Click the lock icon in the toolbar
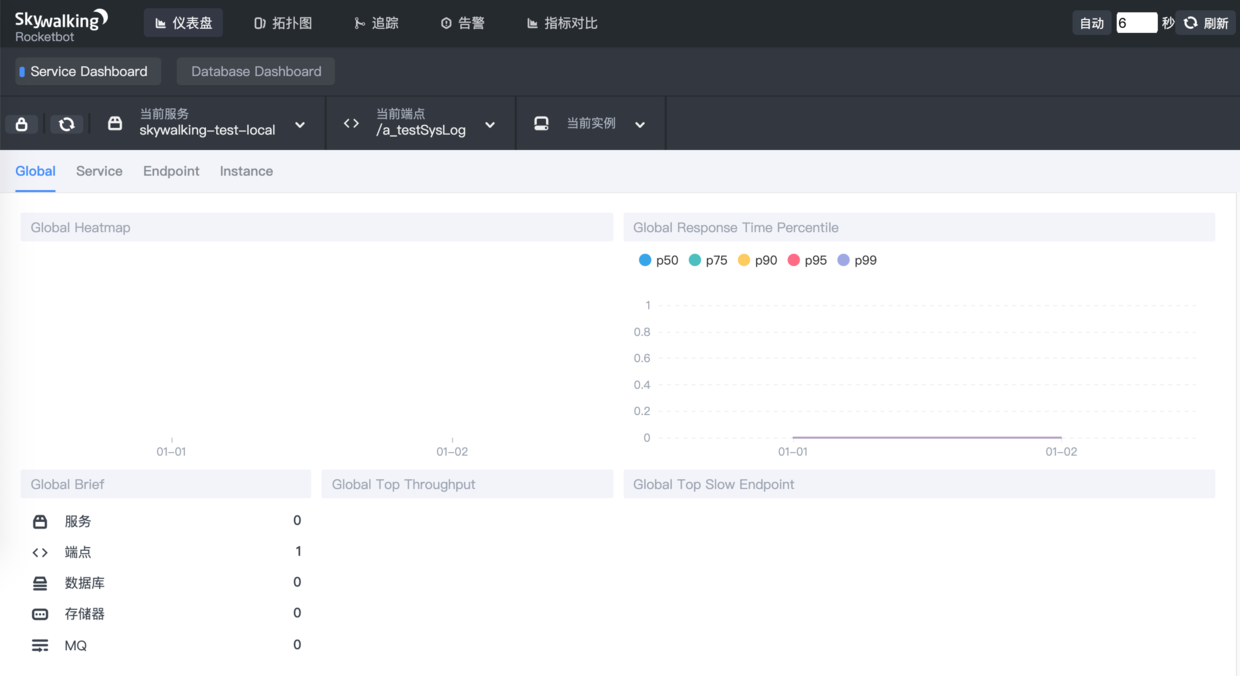Screen dimensions: 1240x676 coord(22,124)
